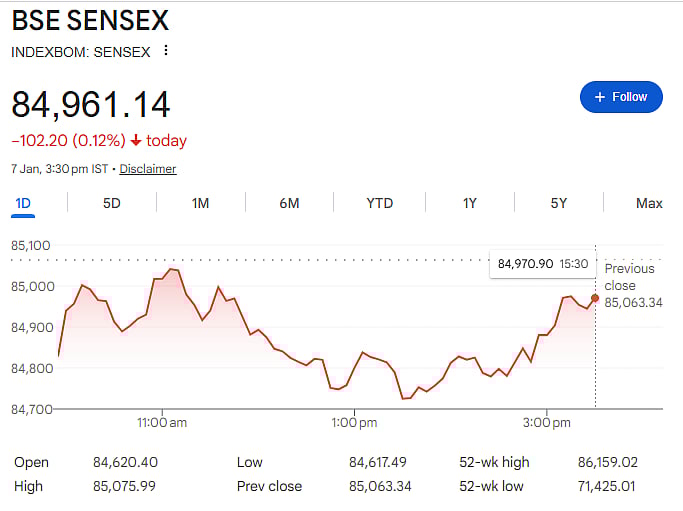Switch to the 1M chart tab
The image size is (683, 511).
pyautogui.click(x=200, y=203)
